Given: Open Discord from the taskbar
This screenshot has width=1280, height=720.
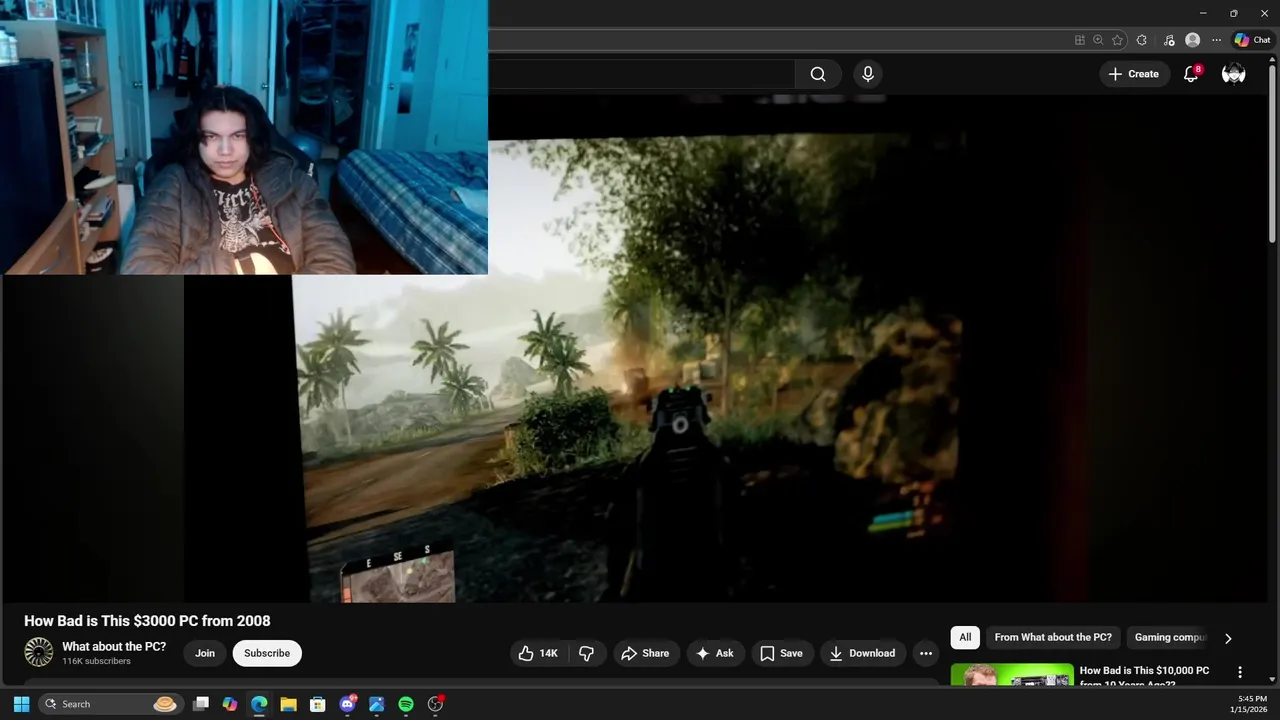Looking at the screenshot, I should click(347, 704).
